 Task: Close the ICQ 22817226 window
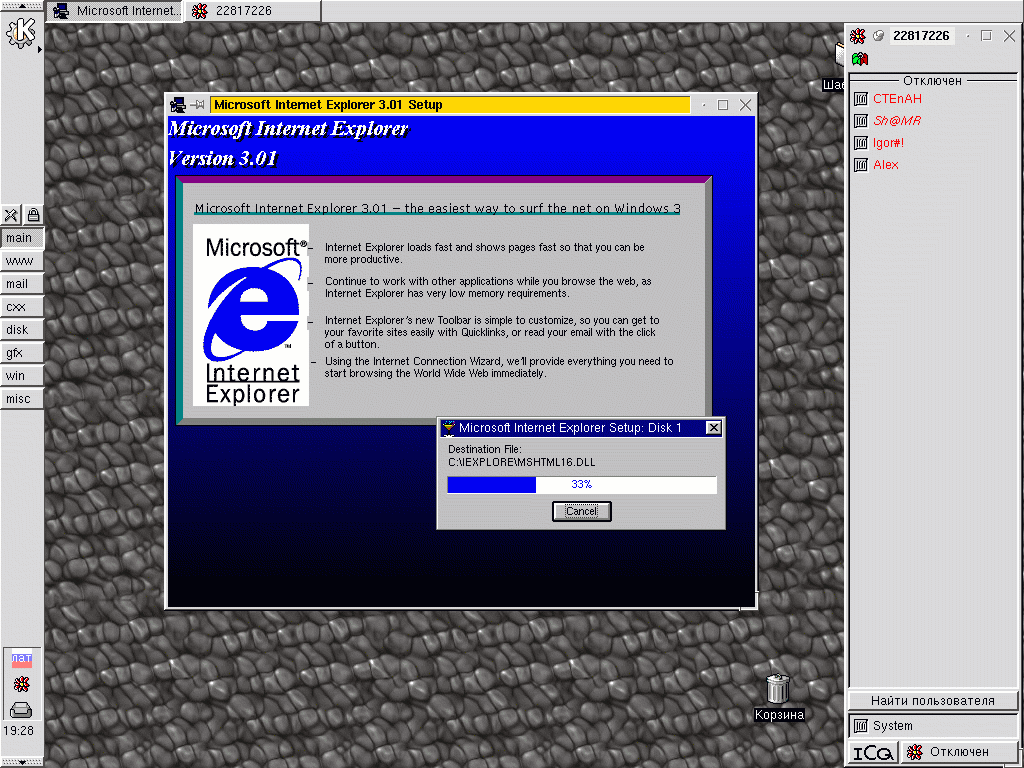(x=1009, y=36)
